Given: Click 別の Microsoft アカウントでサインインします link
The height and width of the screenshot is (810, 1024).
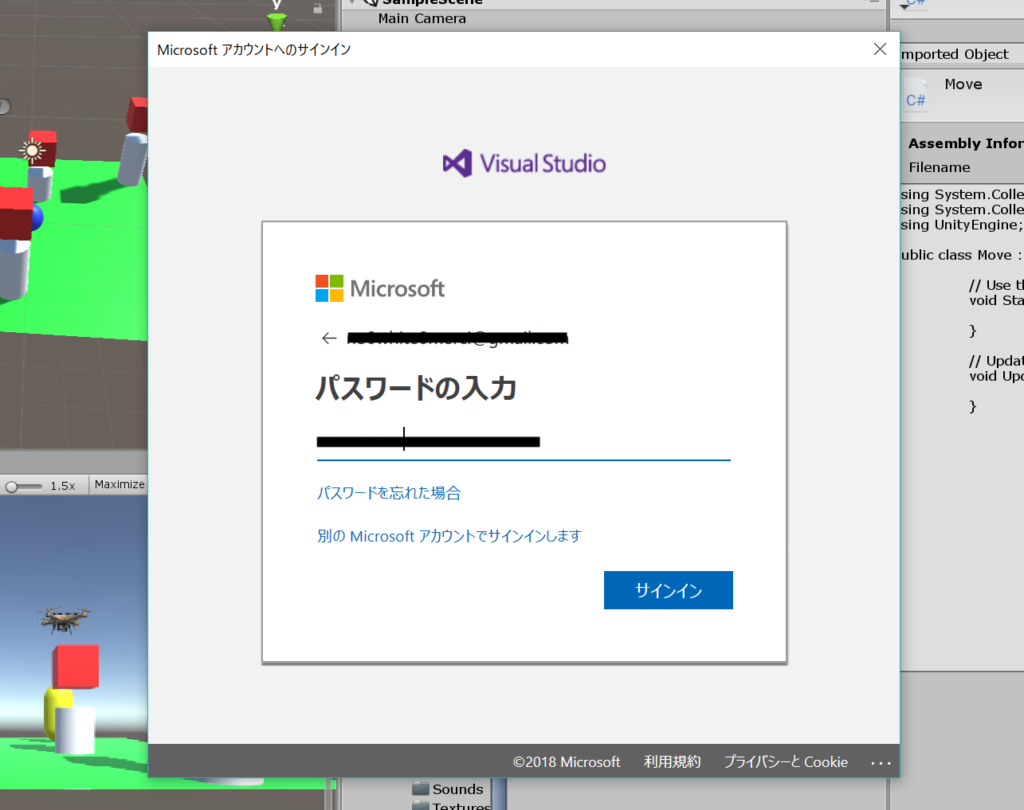Looking at the screenshot, I should click(449, 536).
